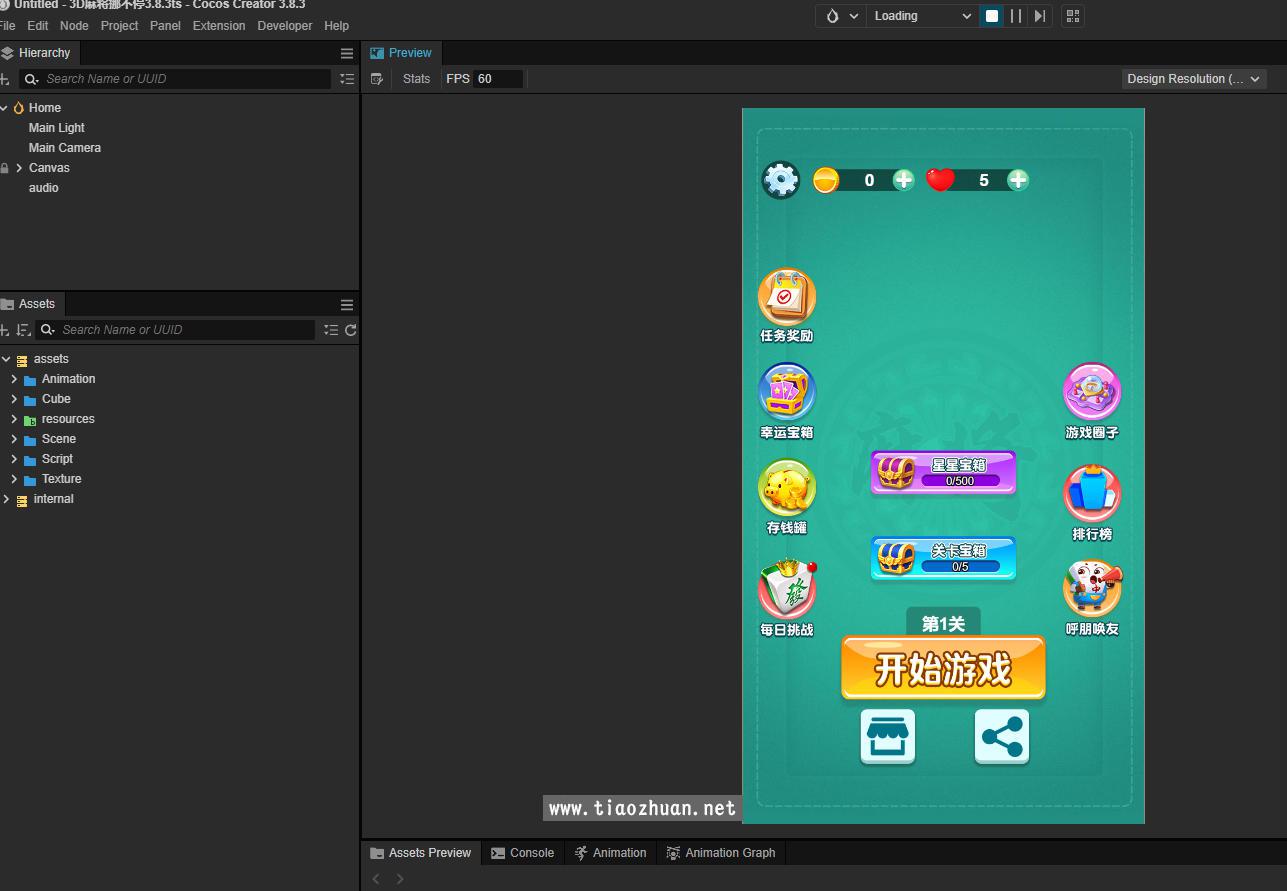The width and height of the screenshot is (1287, 891).
Task: Click the game settings gear icon
Action: tap(780, 180)
